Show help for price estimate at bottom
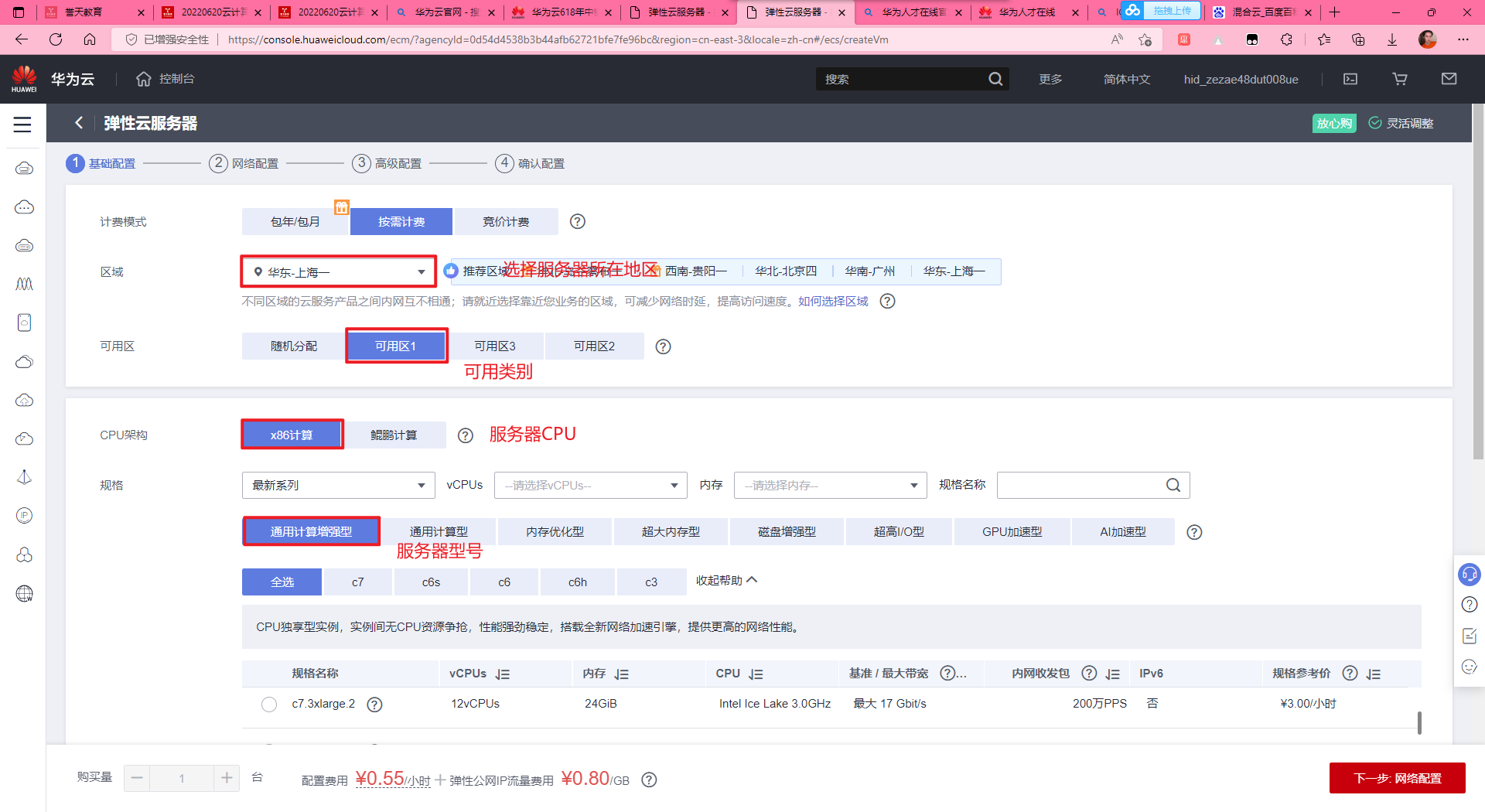The image size is (1485, 812). coord(650,780)
